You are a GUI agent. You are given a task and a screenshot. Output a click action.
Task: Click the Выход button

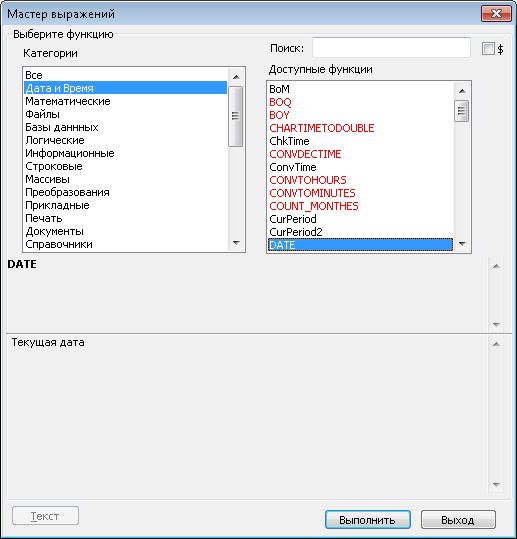(458, 519)
